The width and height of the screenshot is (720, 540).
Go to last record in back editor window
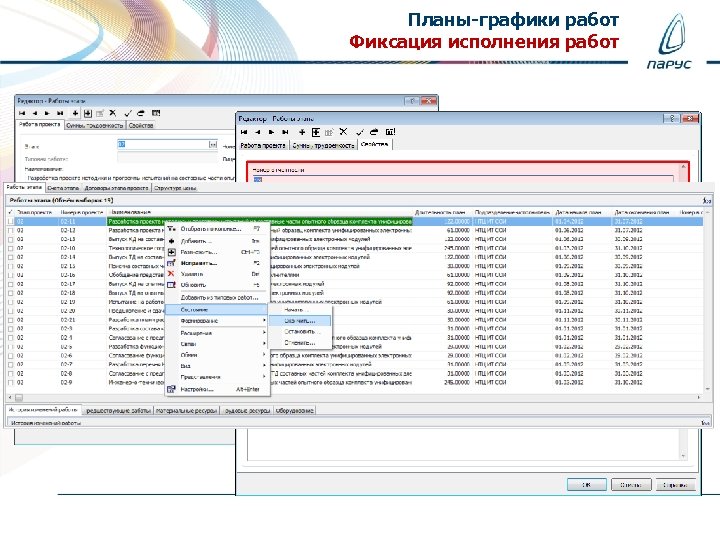pyautogui.click(x=60, y=113)
